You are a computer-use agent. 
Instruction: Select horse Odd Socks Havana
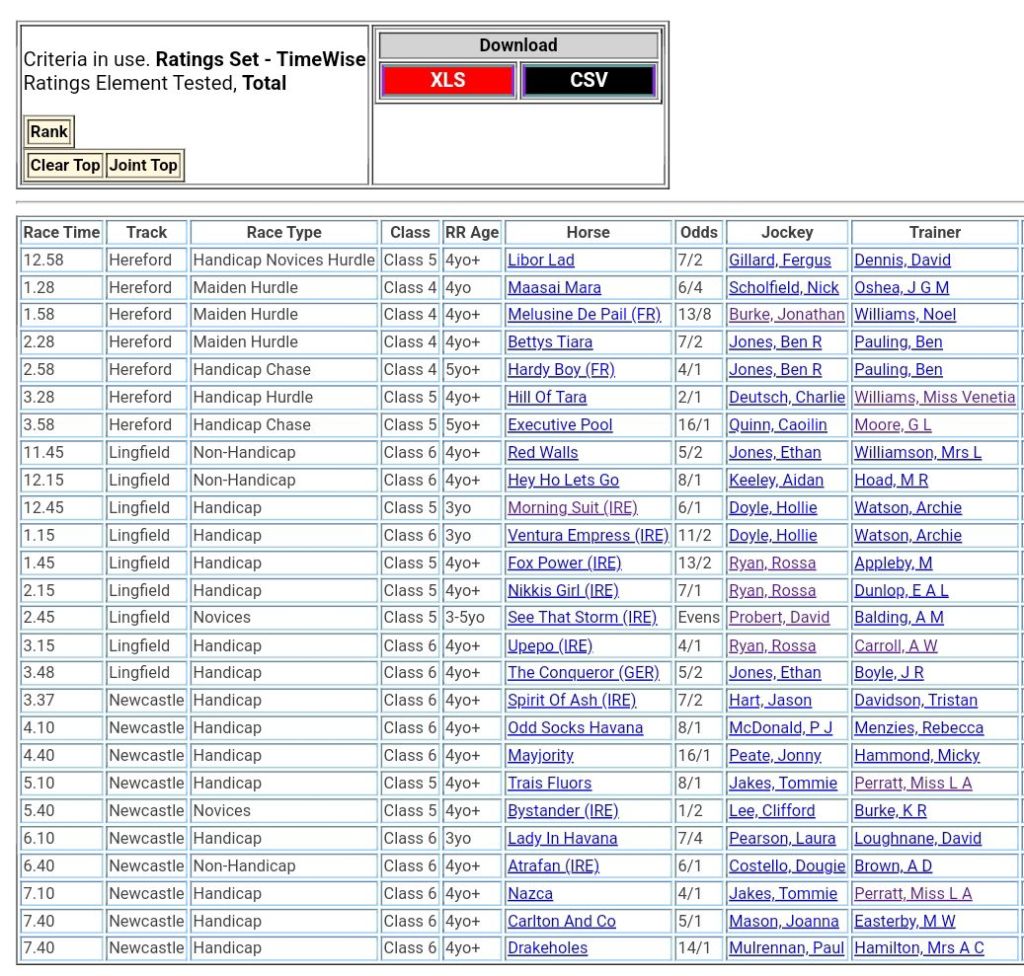[x=575, y=728]
